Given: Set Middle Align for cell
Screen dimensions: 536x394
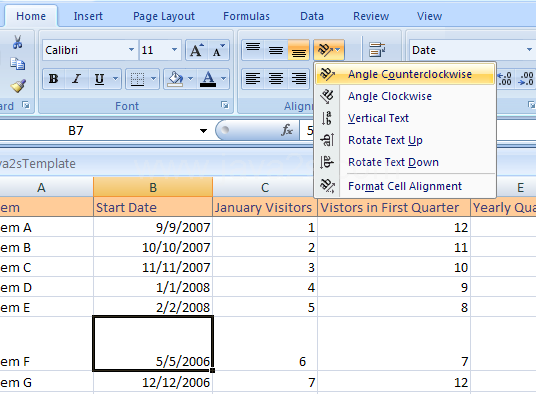Looking at the screenshot, I should click(x=276, y=50).
